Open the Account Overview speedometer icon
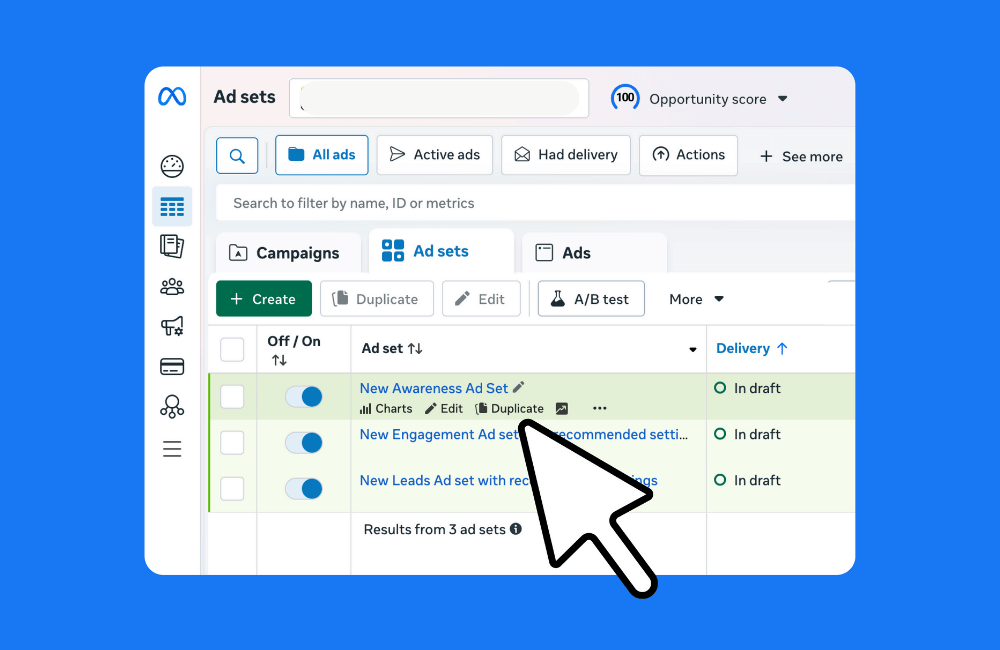This screenshot has height=650, width=1000. [172, 166]
